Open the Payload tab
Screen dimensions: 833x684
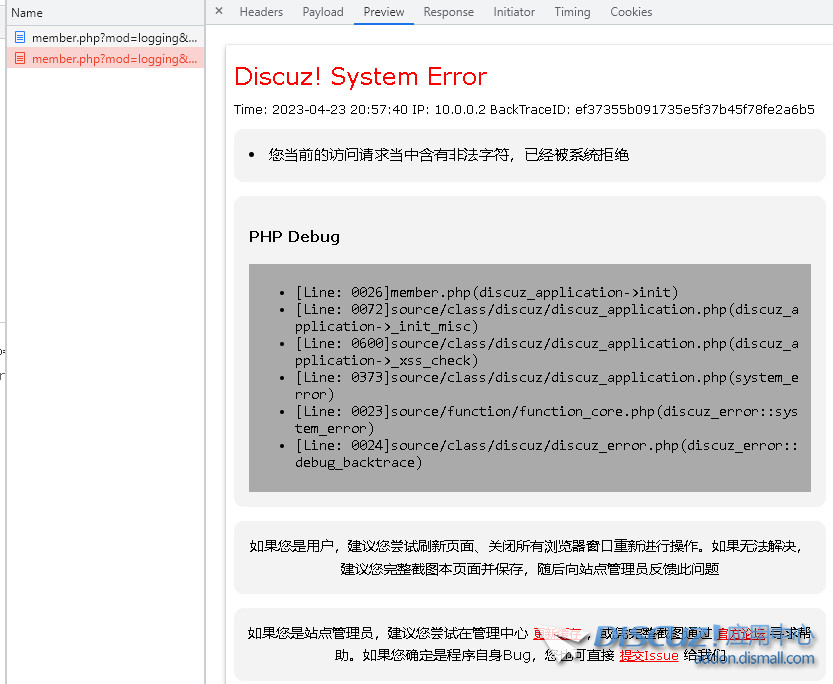pos(322,12)
